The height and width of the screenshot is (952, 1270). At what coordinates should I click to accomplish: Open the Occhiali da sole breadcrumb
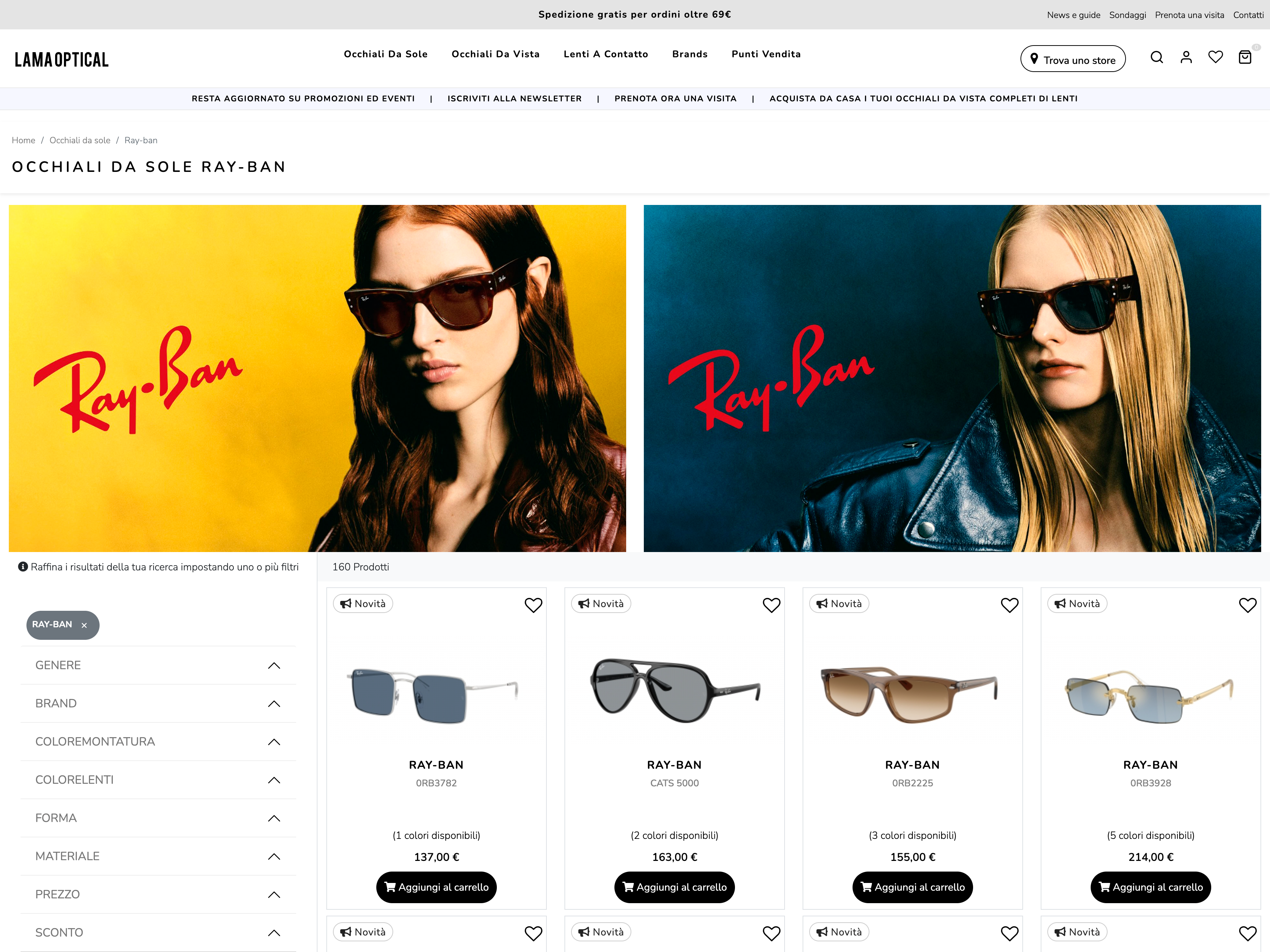80,141
